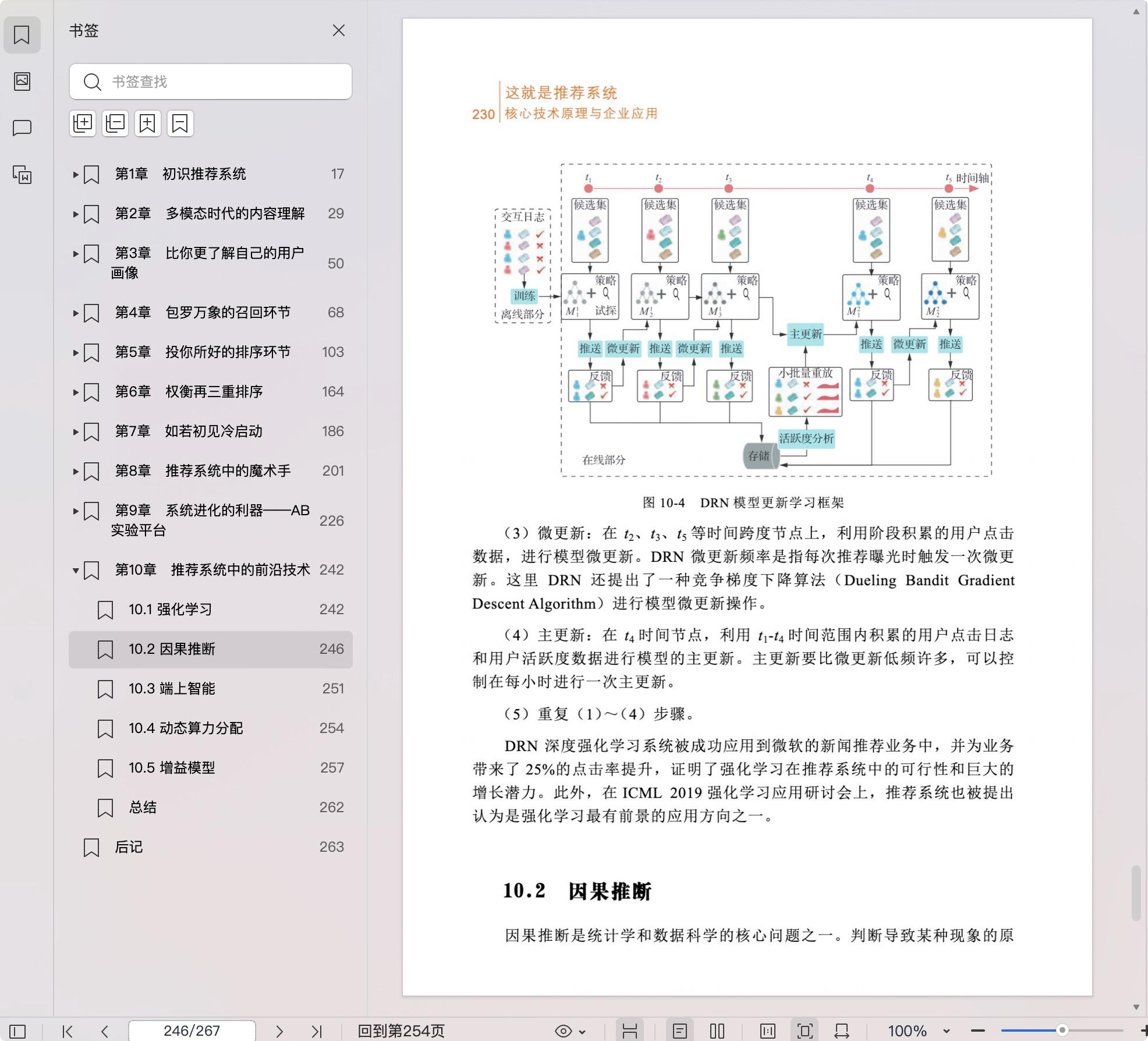This screenshot has width=1148, height=1041.
Task: Expand 第8章 推荐系统中的魔术手
Action: (76, 471)
